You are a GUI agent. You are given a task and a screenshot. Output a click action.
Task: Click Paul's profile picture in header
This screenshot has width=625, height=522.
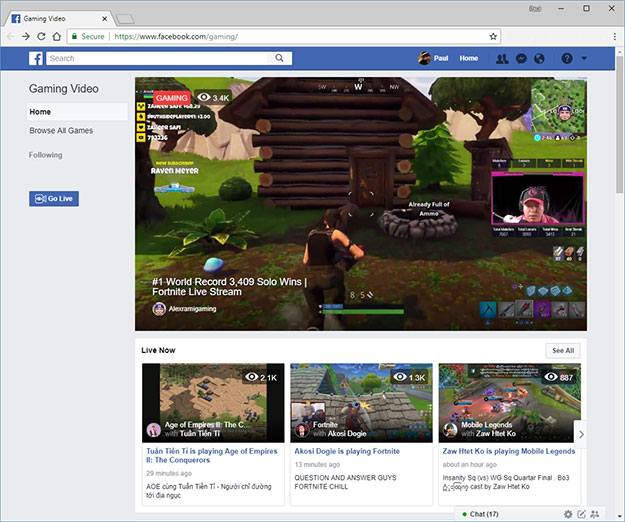424,58
